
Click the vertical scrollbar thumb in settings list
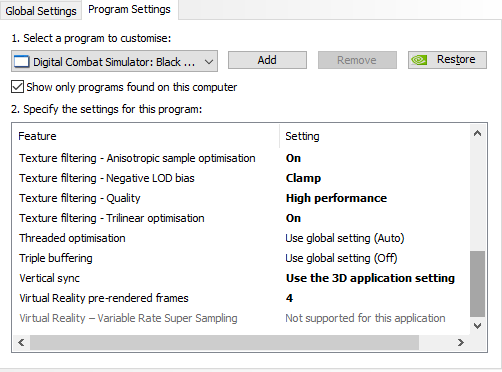(x=477, y=284)
